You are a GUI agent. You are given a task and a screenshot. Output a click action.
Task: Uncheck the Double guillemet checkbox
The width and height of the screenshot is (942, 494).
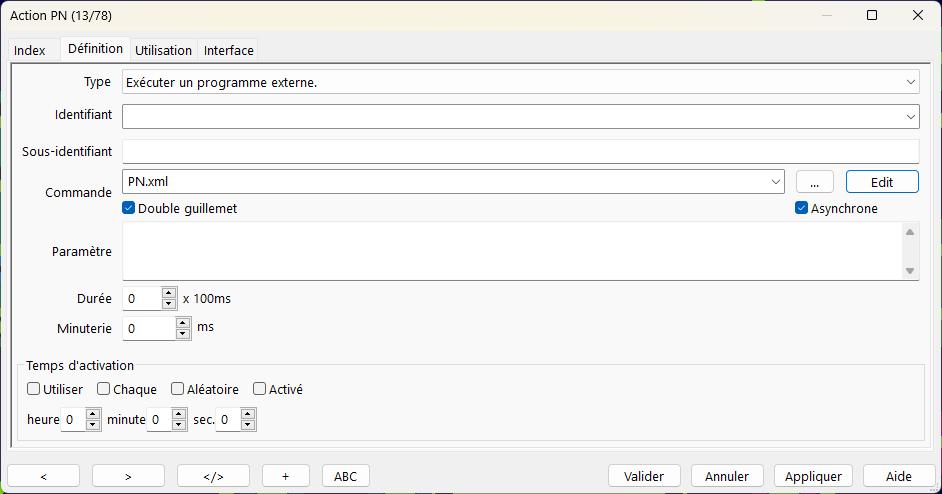pos(129,208)
